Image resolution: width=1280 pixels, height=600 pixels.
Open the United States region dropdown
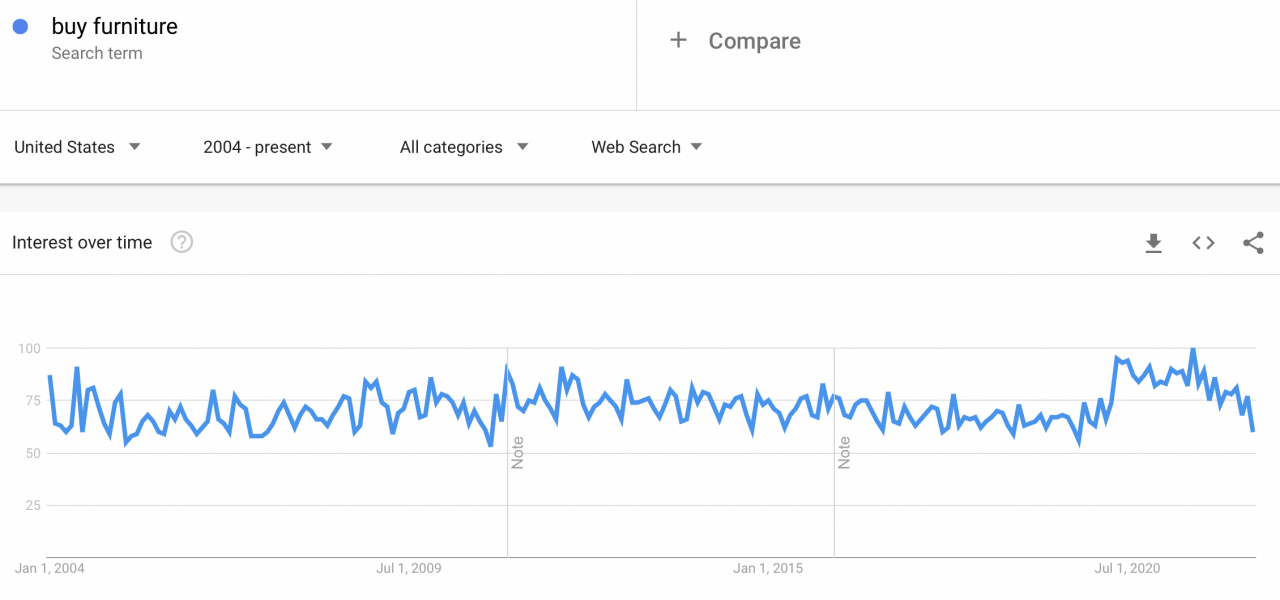[x=78, y=147]
